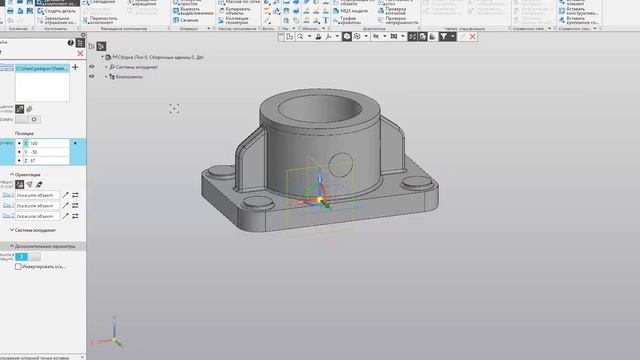The width and height of the screenshot is (640, 360).
Task: Collapse the 'Ориентация' section
Action: (x=12, y=174)
